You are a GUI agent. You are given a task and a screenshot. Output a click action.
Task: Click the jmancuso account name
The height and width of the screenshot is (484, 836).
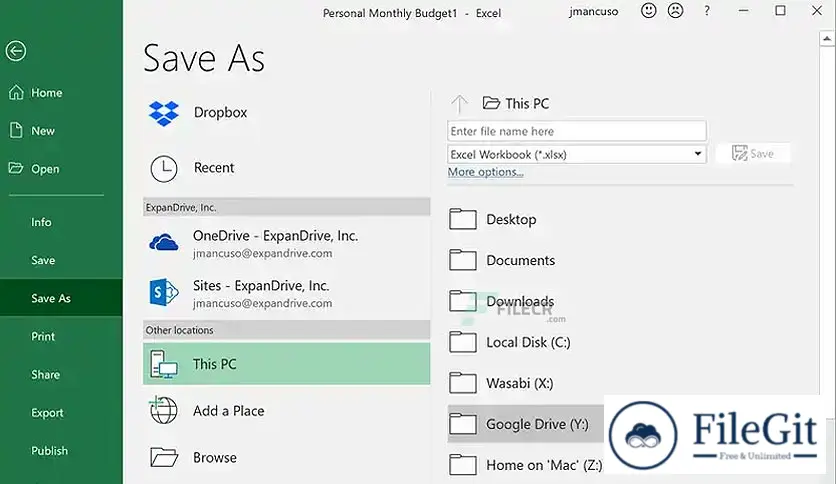(593, 11)
